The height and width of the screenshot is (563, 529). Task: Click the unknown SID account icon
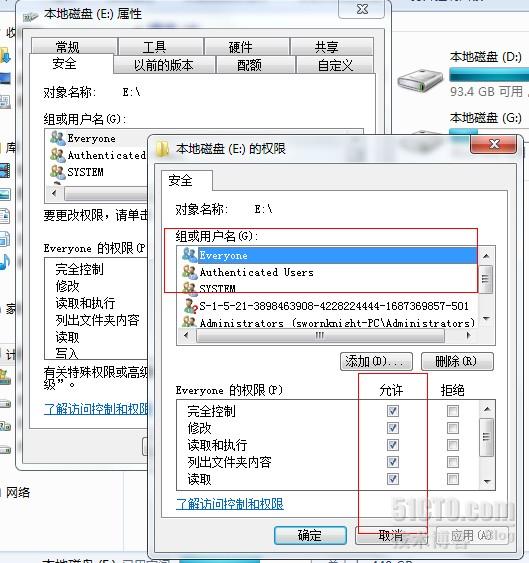click(x=190, y=306)
